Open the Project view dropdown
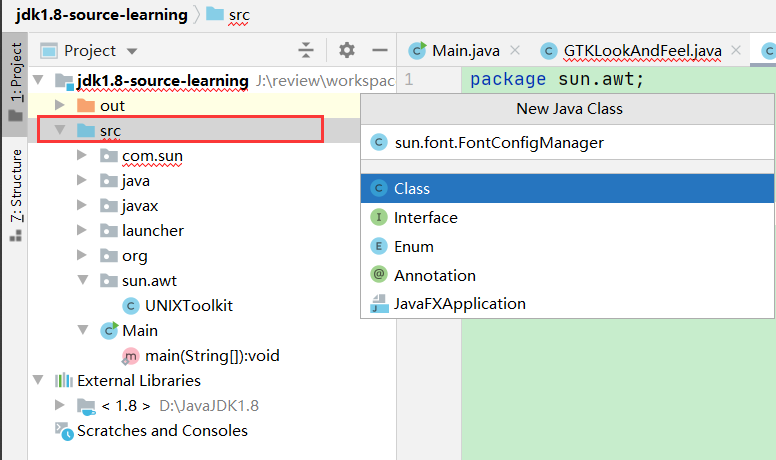Image resolution: width=776 pixels, height=460 pixels. pos(132,51)
